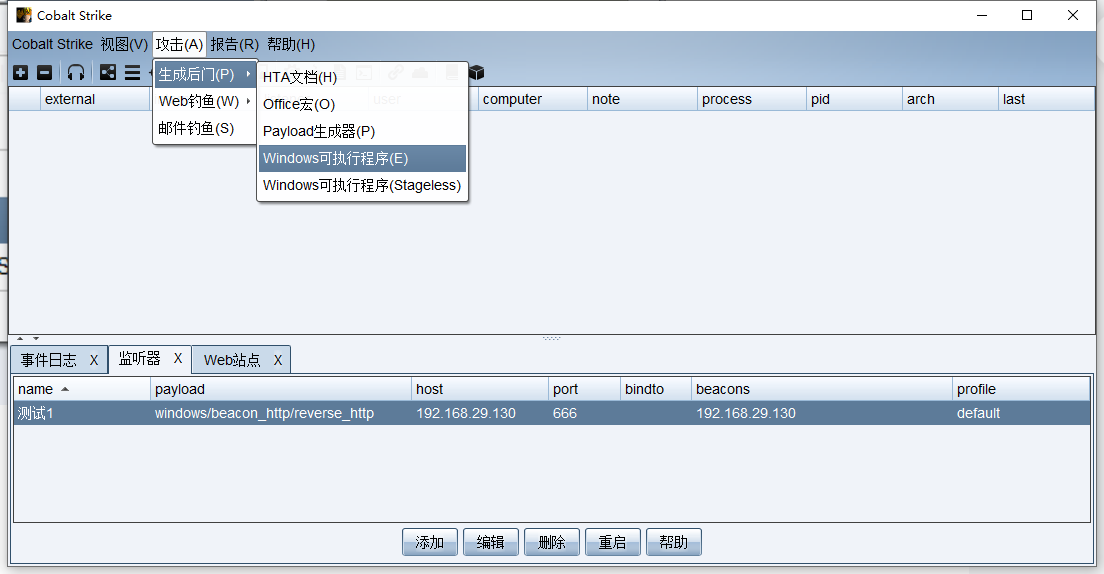Select the listener row named 测试1
This screenshot has height=574, width=1104.
(x=552, y=413)
